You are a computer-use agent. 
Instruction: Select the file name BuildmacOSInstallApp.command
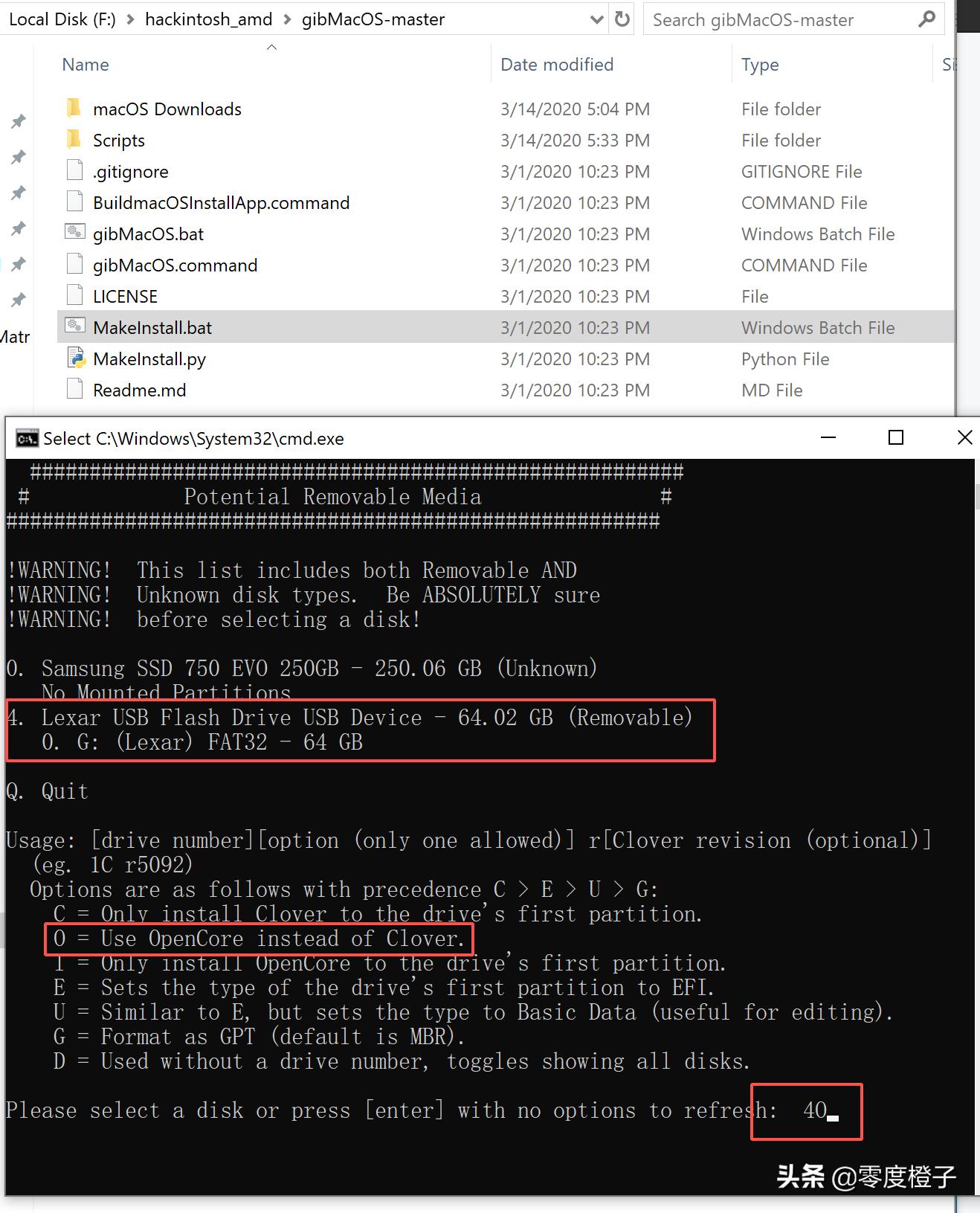click(222, 203)
